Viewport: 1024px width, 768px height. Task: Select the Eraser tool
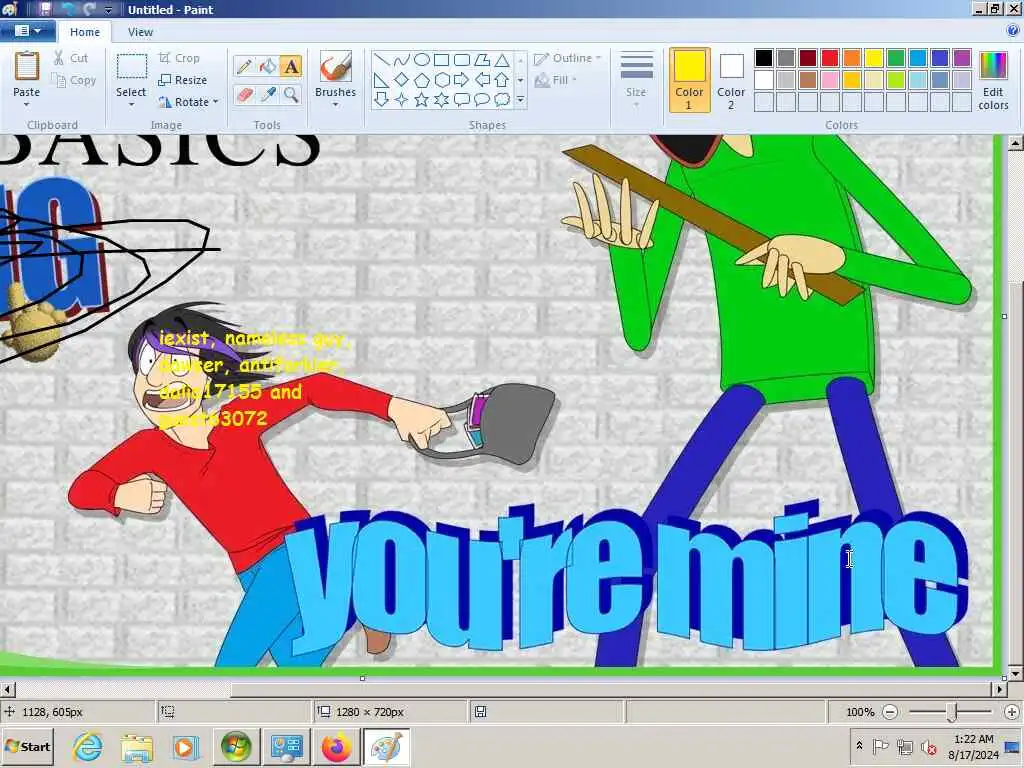tap(244, 95)
